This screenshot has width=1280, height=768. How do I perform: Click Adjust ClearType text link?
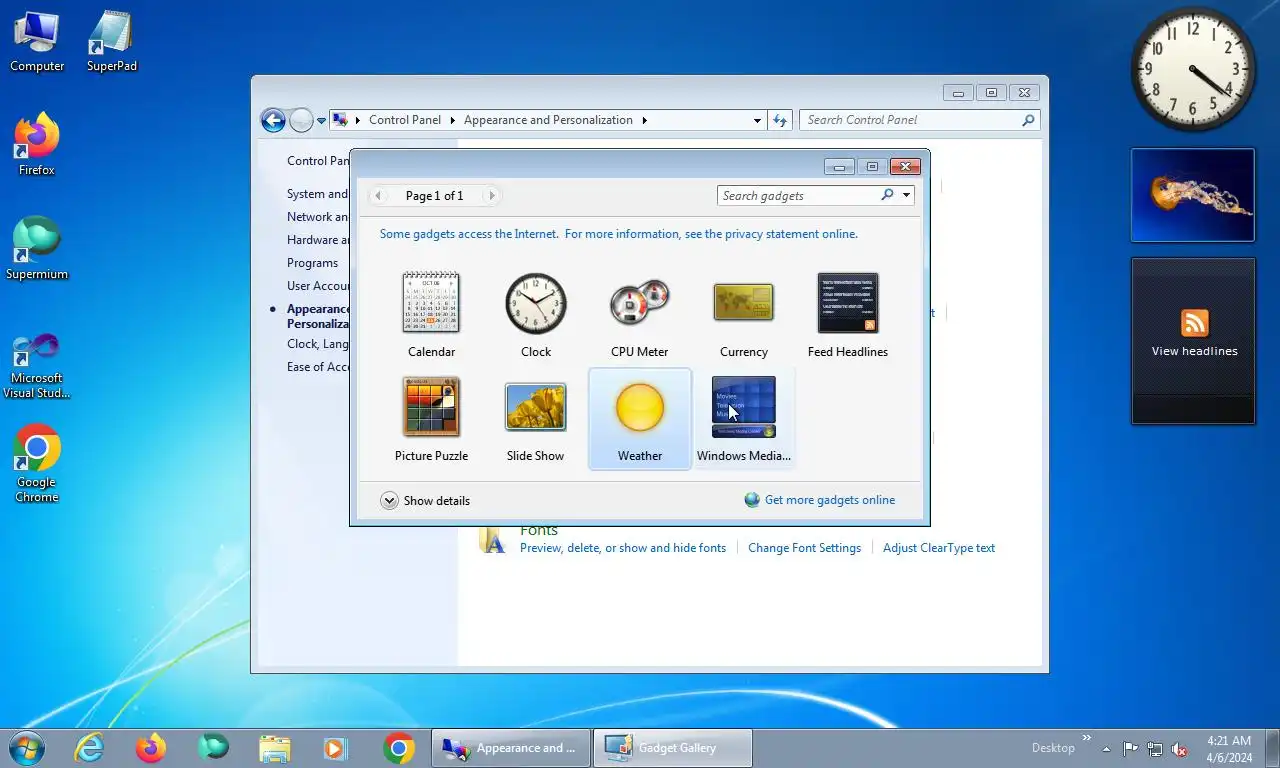pyautogui.click(x=939, y=548)
